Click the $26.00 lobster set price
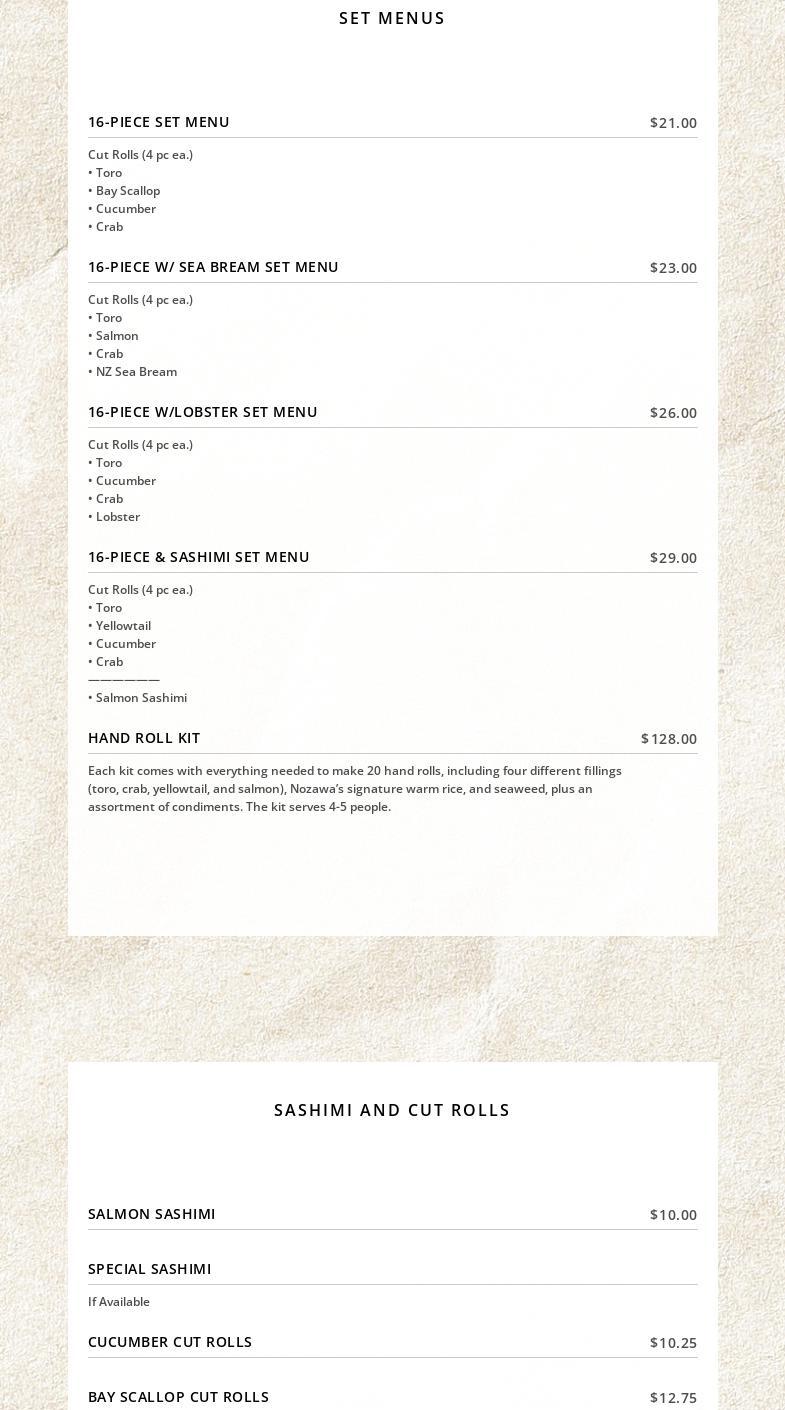This screenshot has width=785, height=1410. [673, 413]
